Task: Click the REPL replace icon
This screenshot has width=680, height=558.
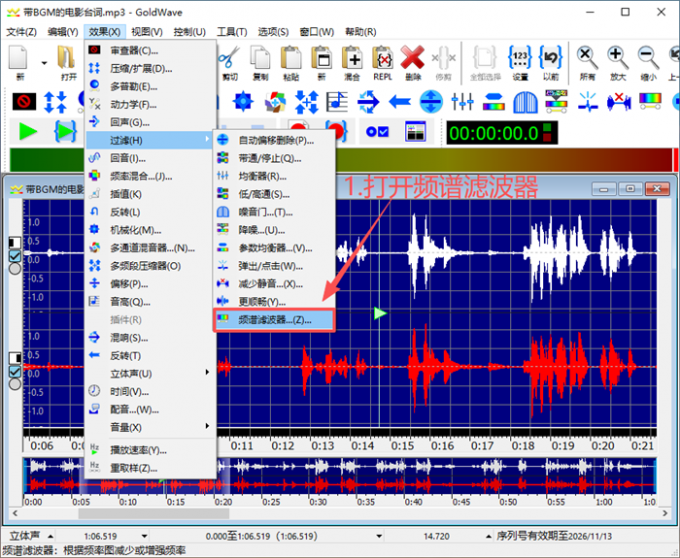Action: 383,58
